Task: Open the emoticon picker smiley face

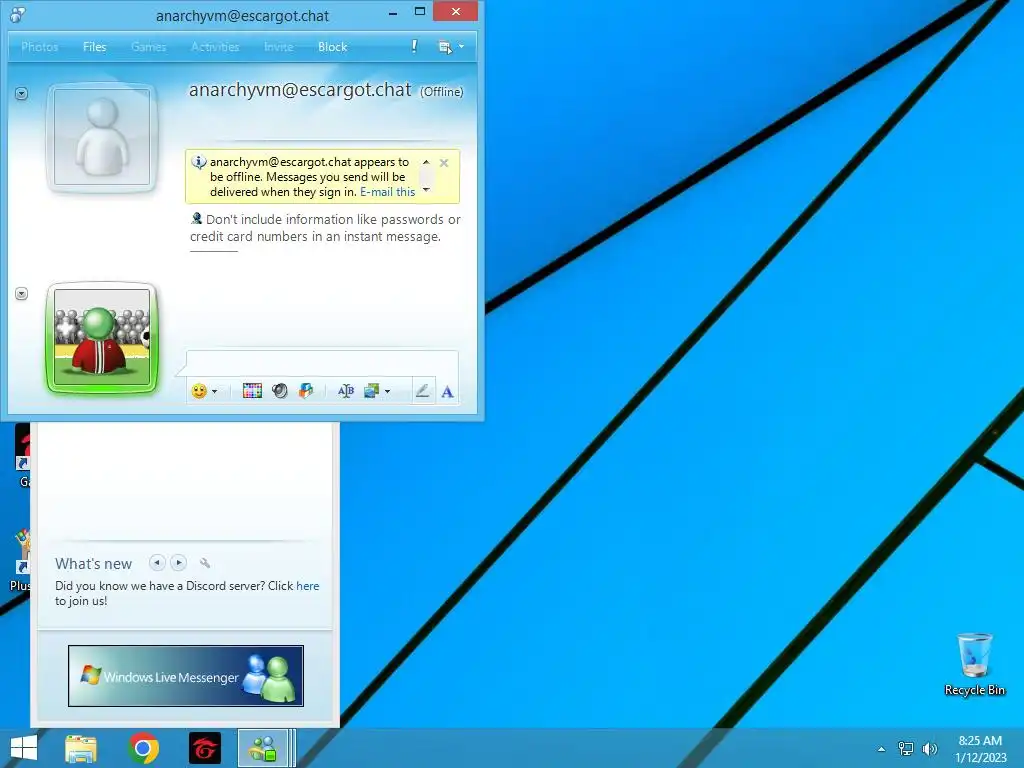Action: [x=199, y=391]
